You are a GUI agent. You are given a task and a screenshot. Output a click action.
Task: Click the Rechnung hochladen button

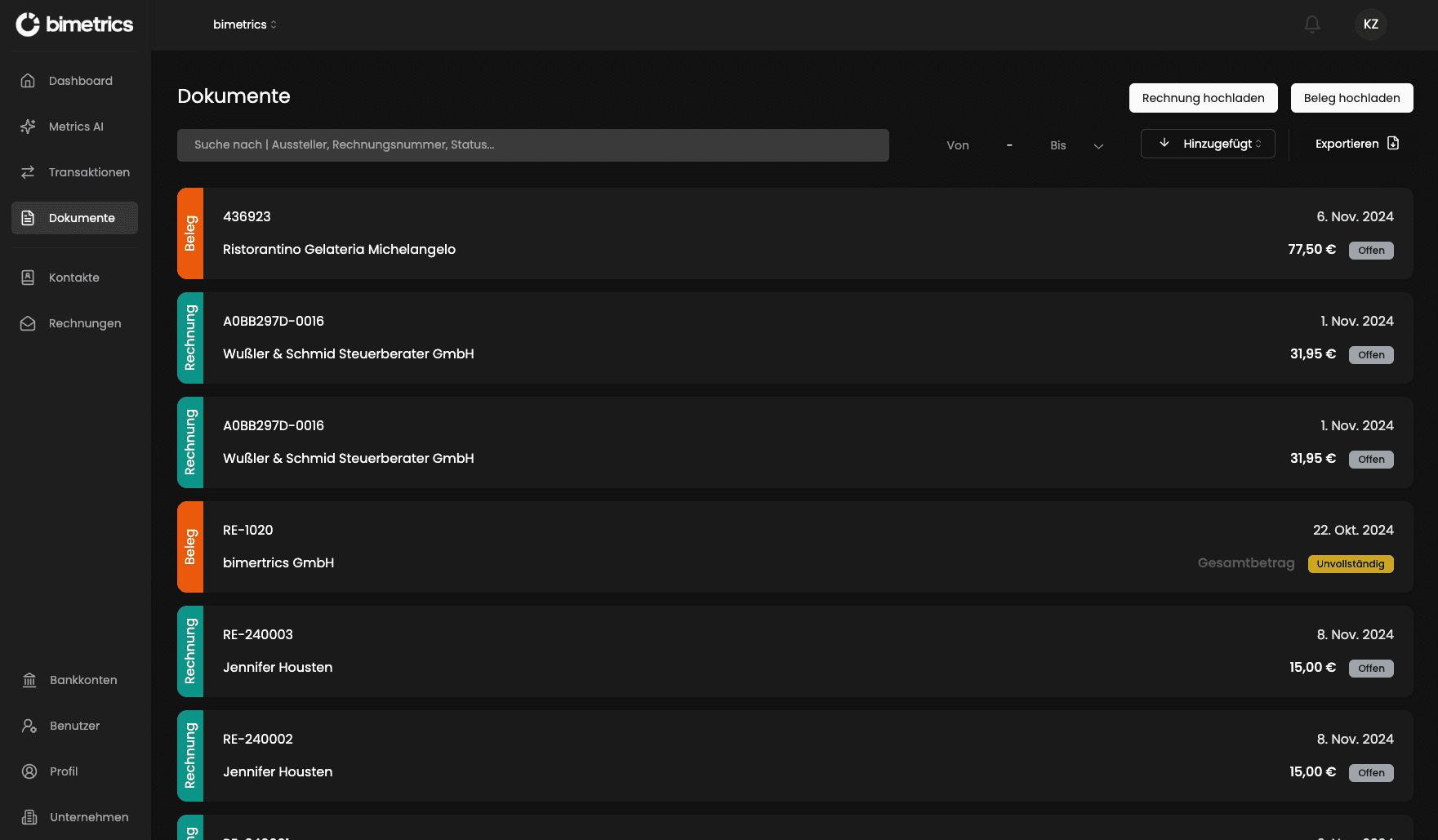(1203, 98)
